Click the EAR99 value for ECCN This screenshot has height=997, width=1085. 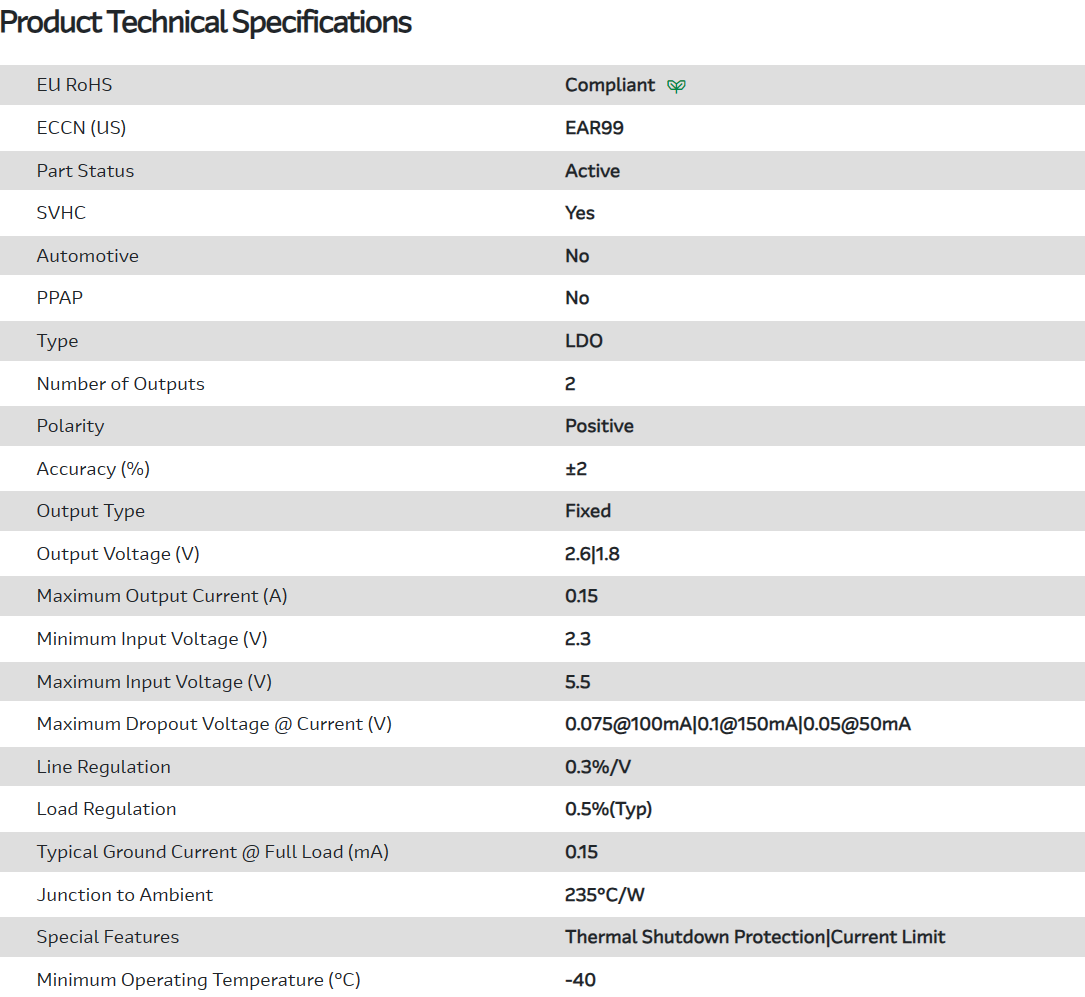pos(594,128)
